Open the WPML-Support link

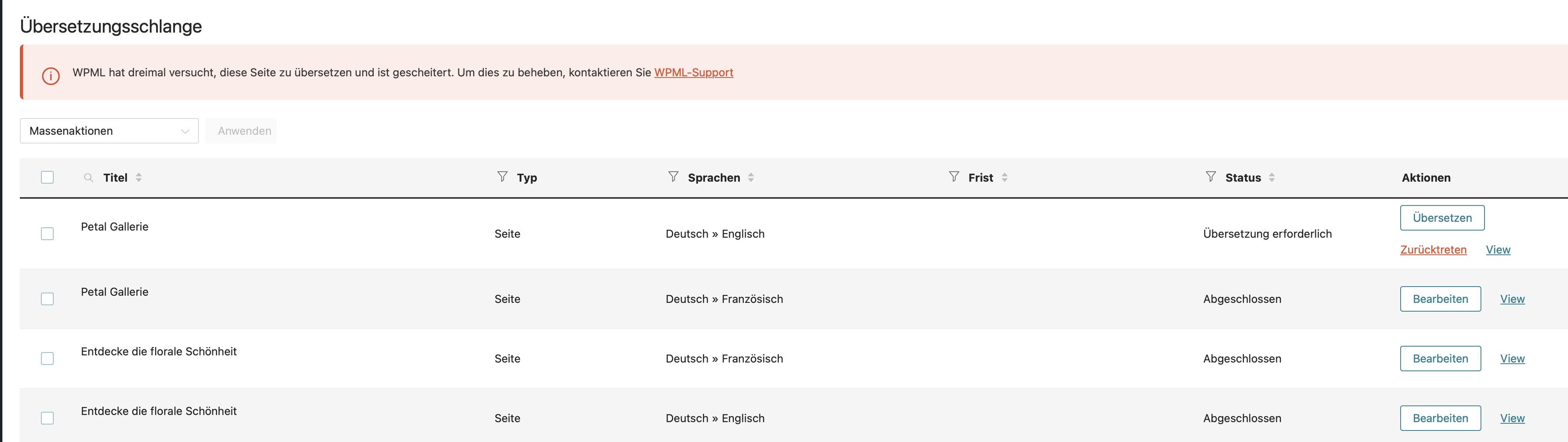coord(693,72)
